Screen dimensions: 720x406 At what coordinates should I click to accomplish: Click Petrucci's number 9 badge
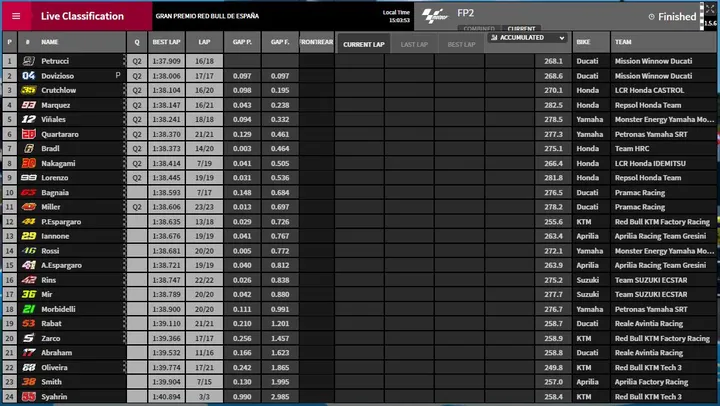coord(28,61)
